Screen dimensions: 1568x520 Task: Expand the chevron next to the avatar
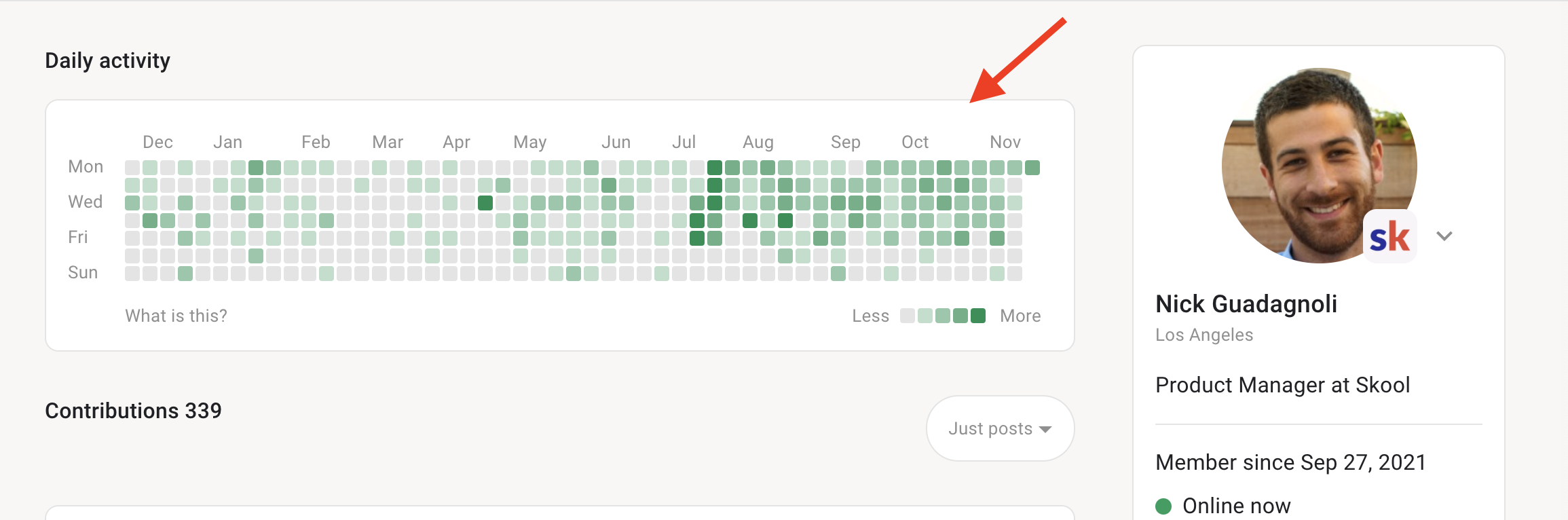coord(1444,236)
